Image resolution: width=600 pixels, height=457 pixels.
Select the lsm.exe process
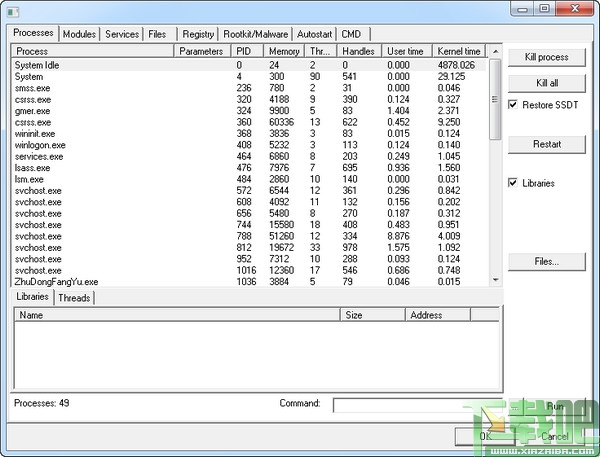250,179
